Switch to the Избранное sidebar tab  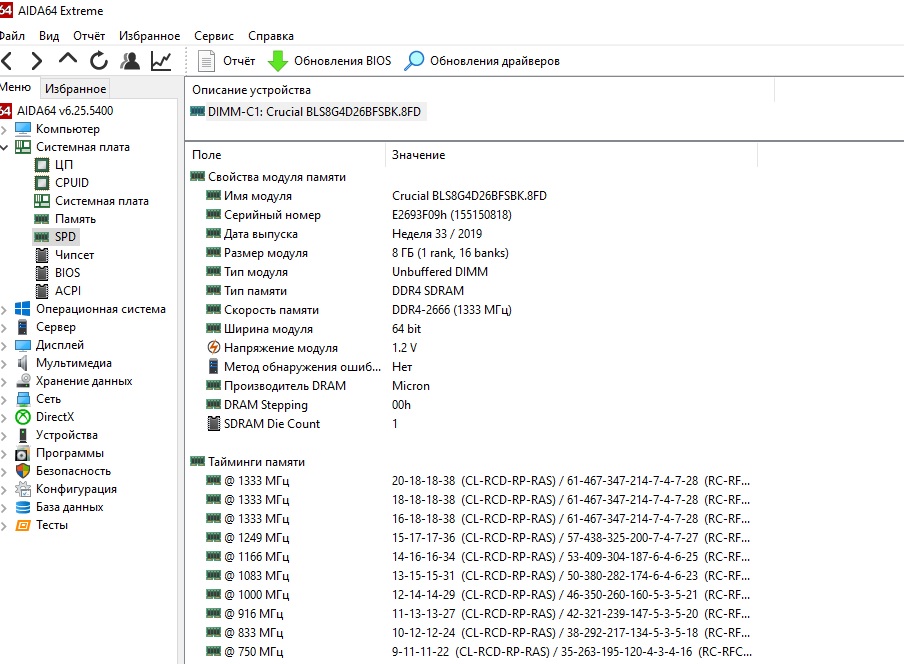coord(76,89)
